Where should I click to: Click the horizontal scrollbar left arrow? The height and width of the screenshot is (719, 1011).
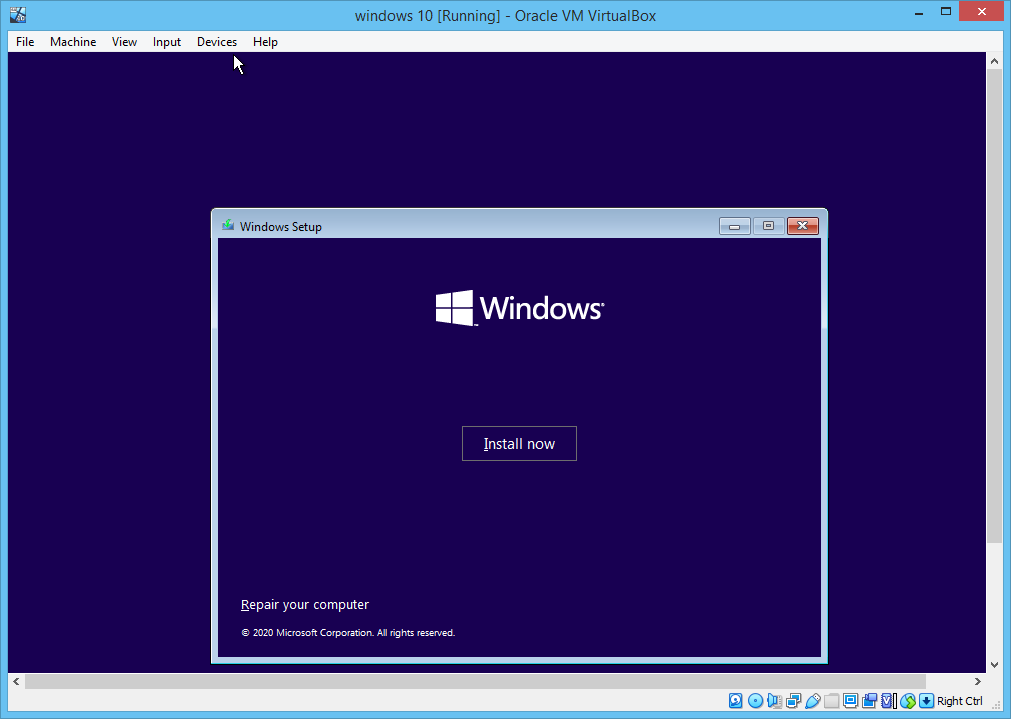[x=16, y=682]
